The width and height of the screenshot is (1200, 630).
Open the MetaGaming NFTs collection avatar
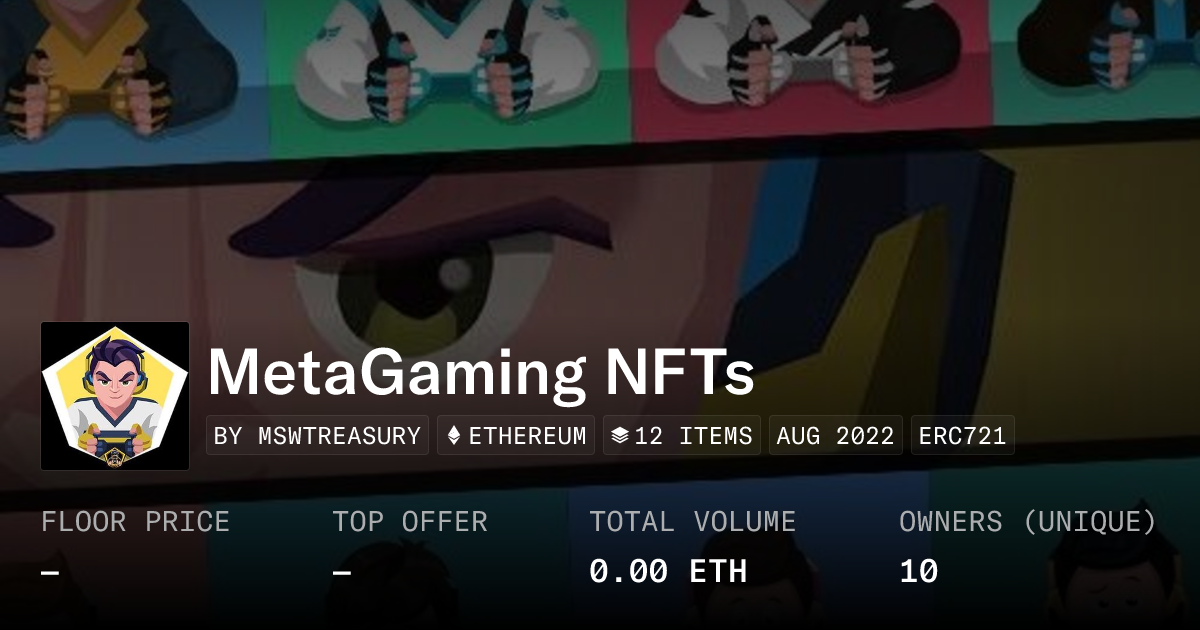click(115, 396)
